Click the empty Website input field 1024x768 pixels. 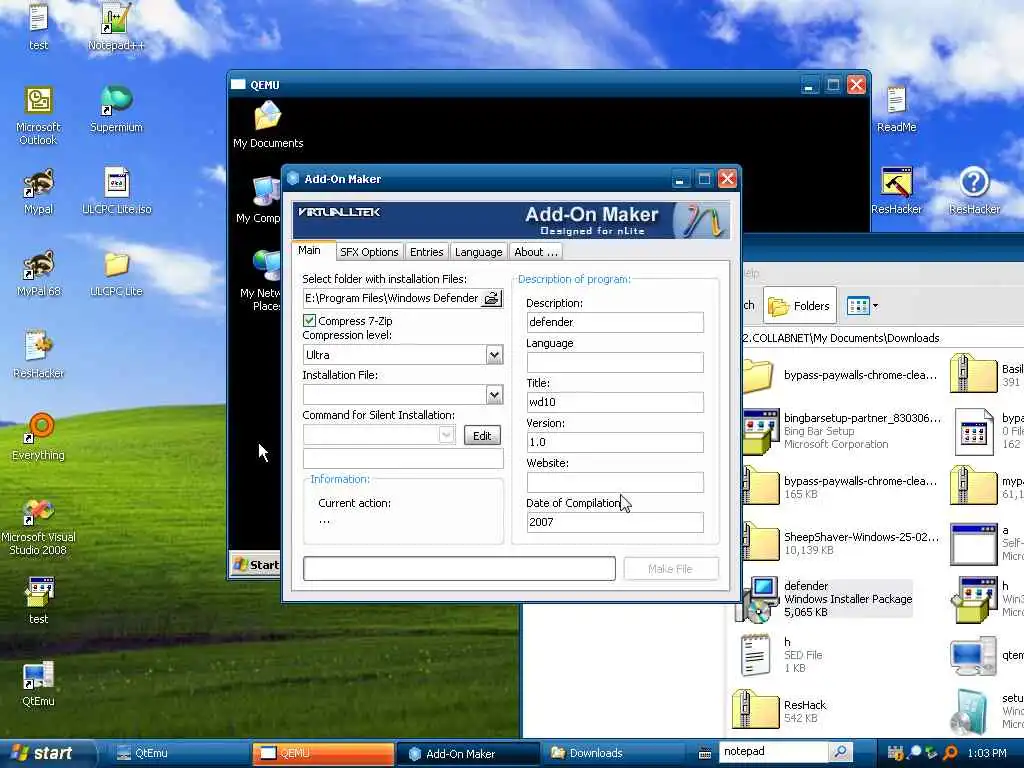coord(615,482)
